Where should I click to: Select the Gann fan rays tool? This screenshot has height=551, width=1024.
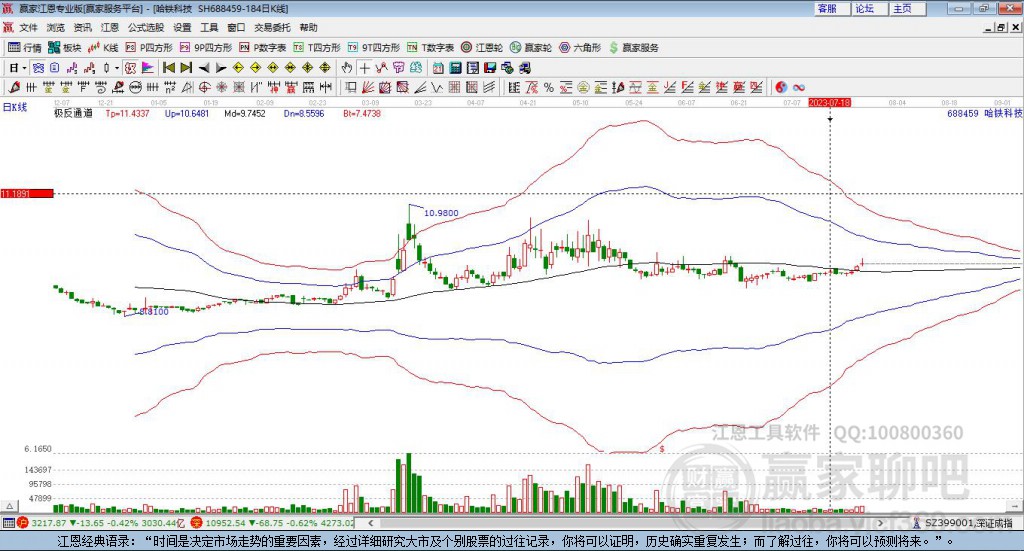tap(368, 87)
